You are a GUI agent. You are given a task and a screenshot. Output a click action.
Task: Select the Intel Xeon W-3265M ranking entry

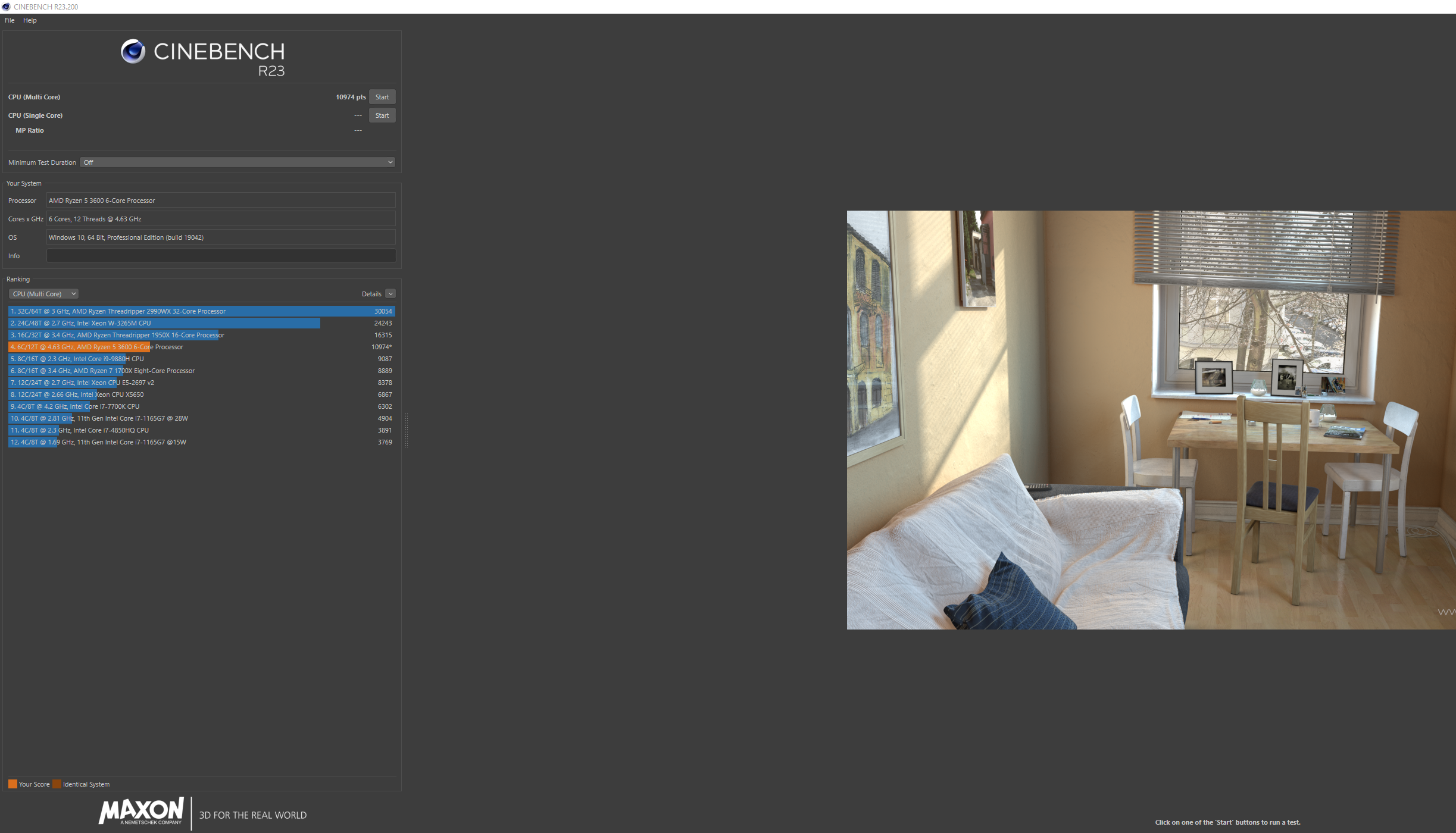coord(201,323)
